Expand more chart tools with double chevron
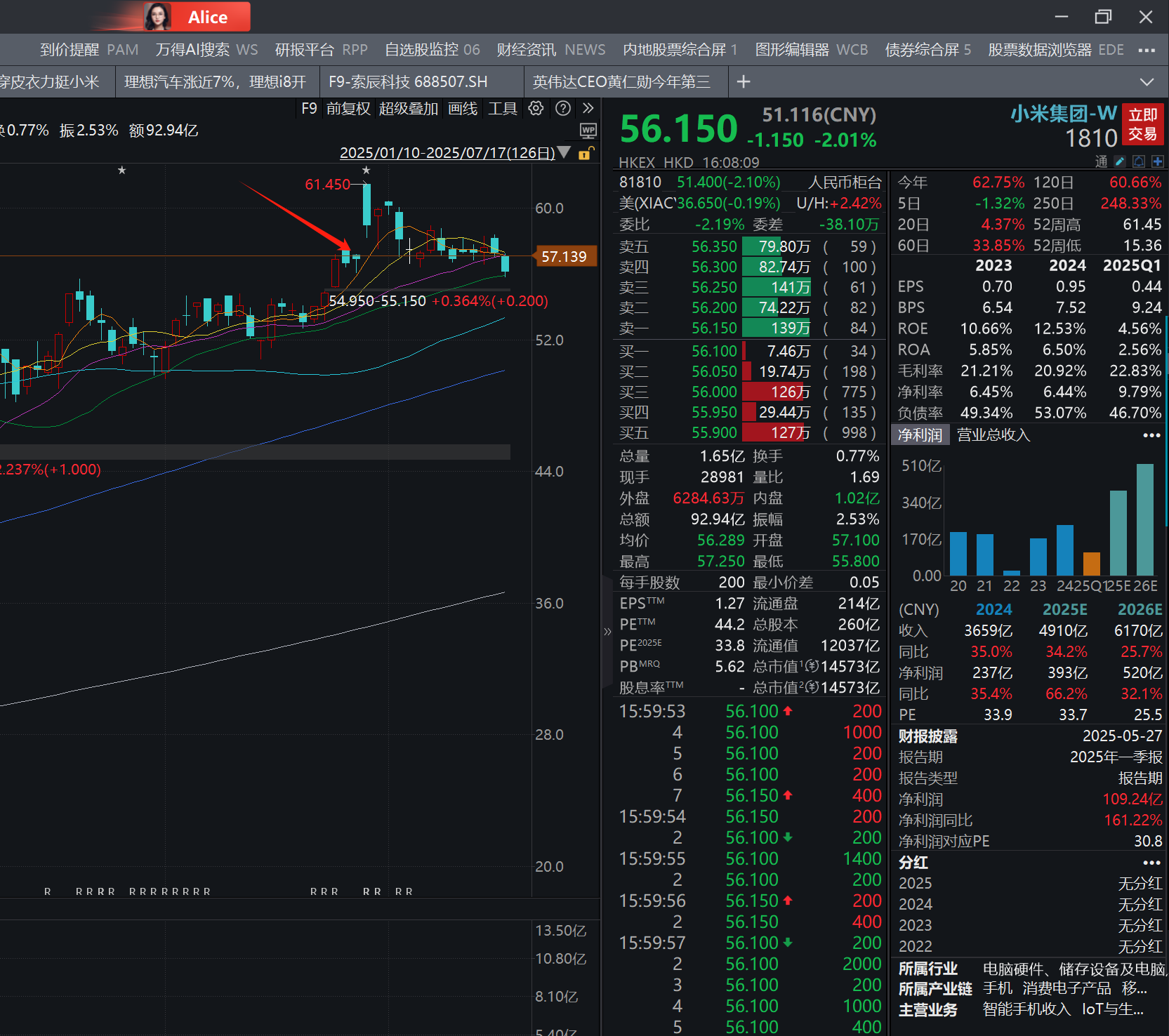 tap(588, 108)
